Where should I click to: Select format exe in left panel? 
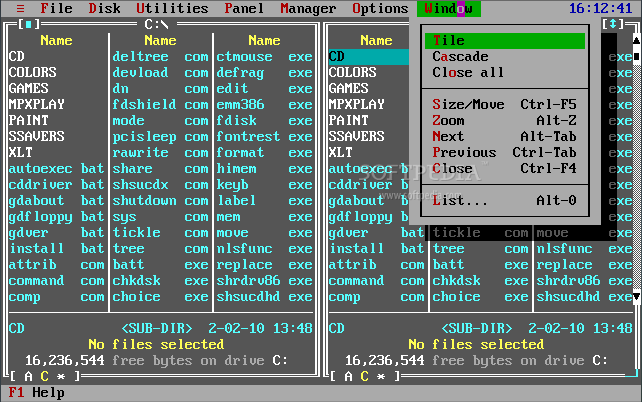pyautogui.click(x=264, y=152)
